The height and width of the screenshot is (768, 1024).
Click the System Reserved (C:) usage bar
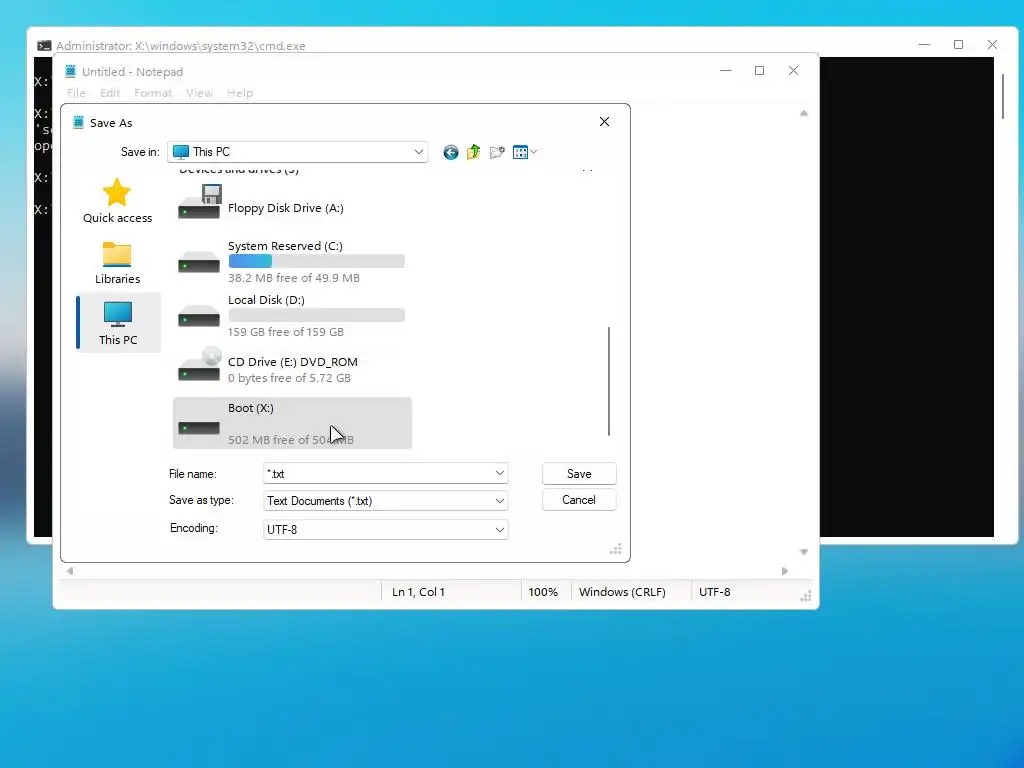tap(316, 261)
